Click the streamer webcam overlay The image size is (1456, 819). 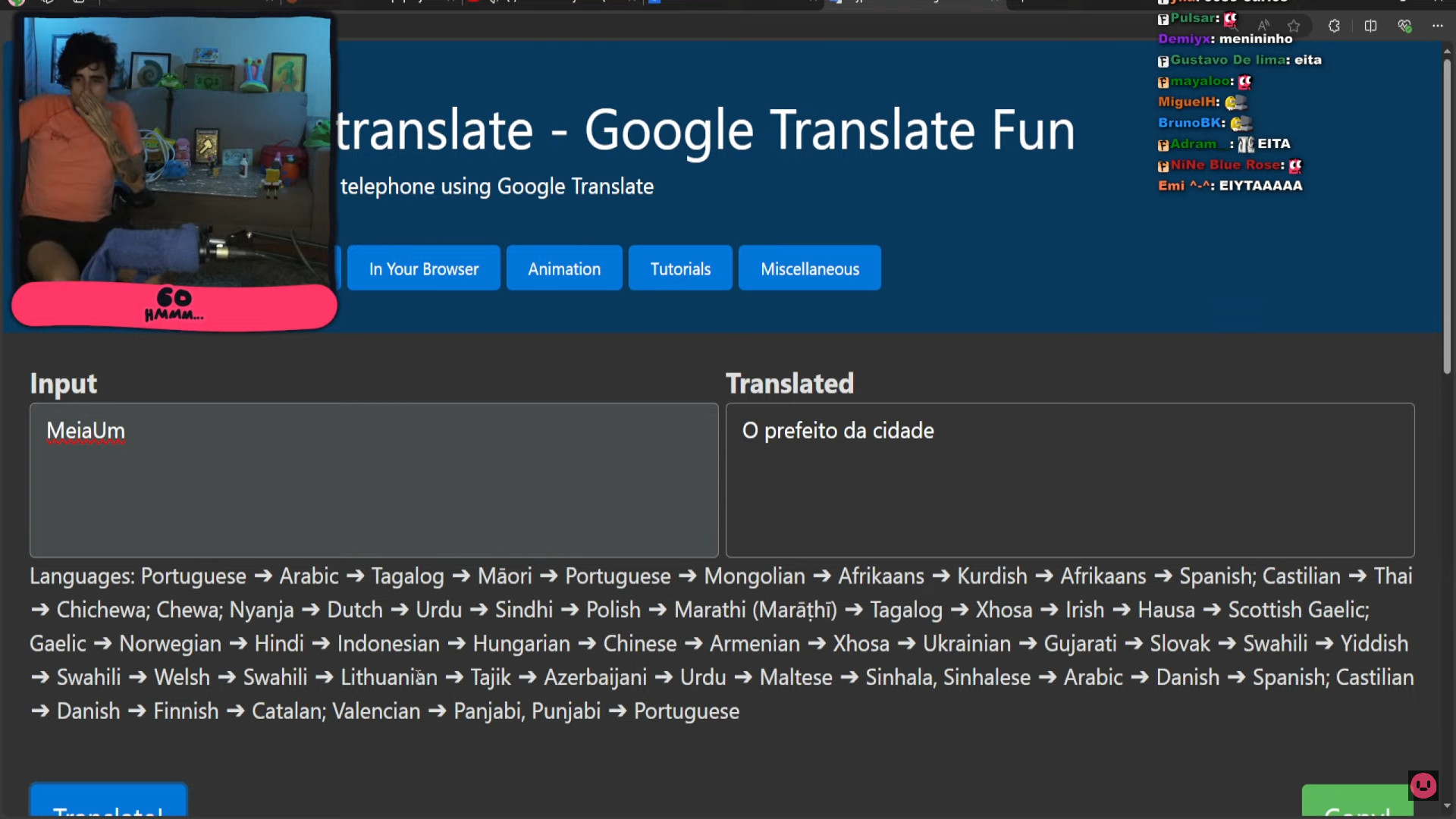point(176,150)
